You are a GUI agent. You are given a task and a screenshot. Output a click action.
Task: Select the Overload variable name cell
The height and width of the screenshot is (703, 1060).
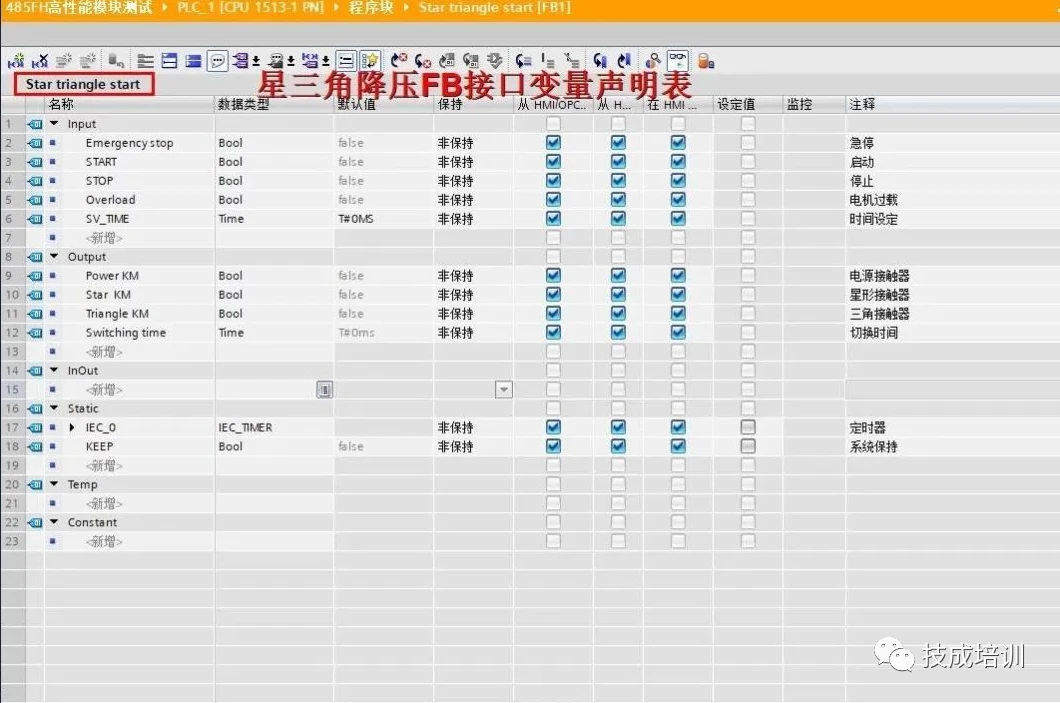110,200
